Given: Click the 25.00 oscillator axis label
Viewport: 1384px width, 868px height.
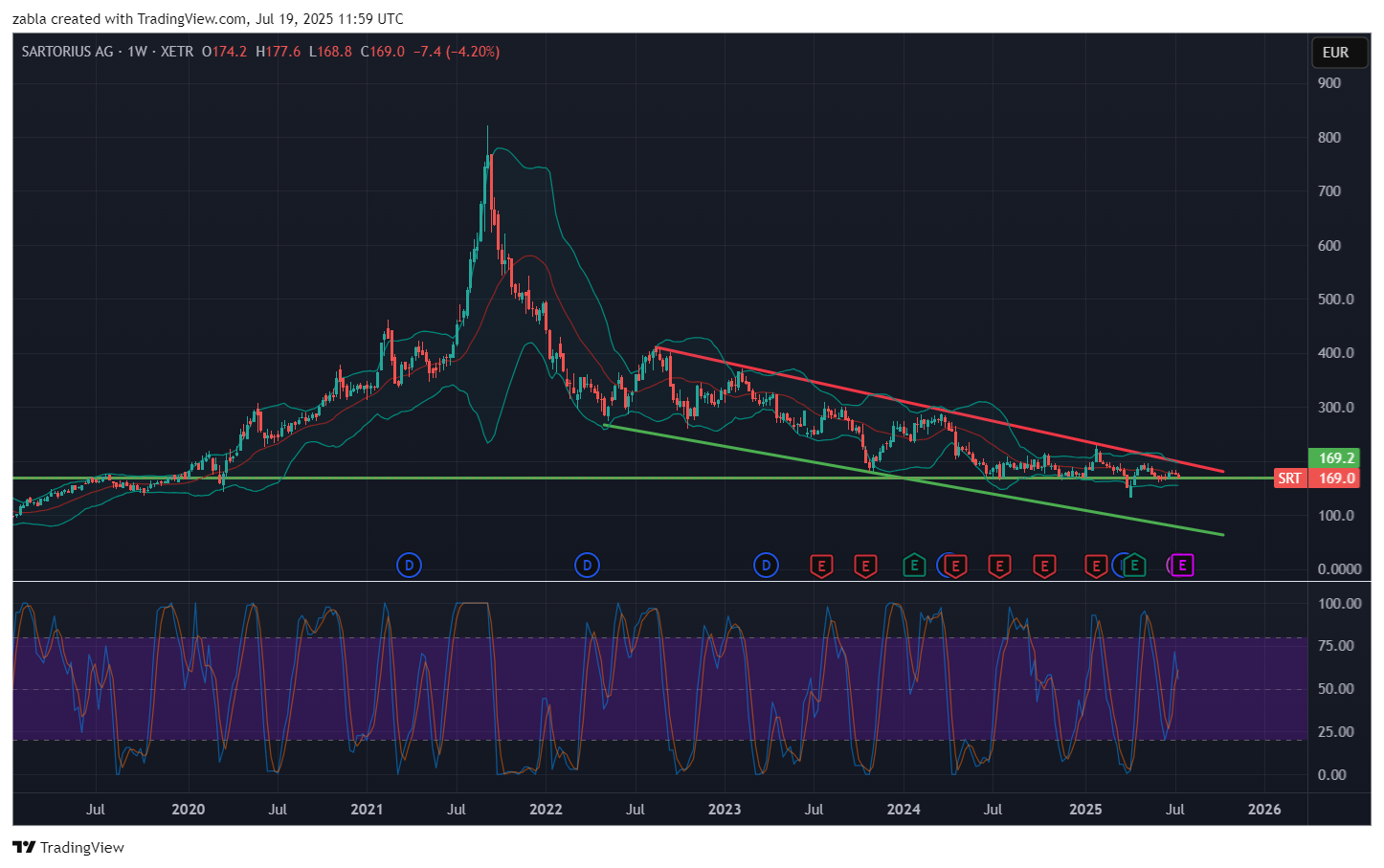Looking at the screenshot, I should click(1336, 732).
